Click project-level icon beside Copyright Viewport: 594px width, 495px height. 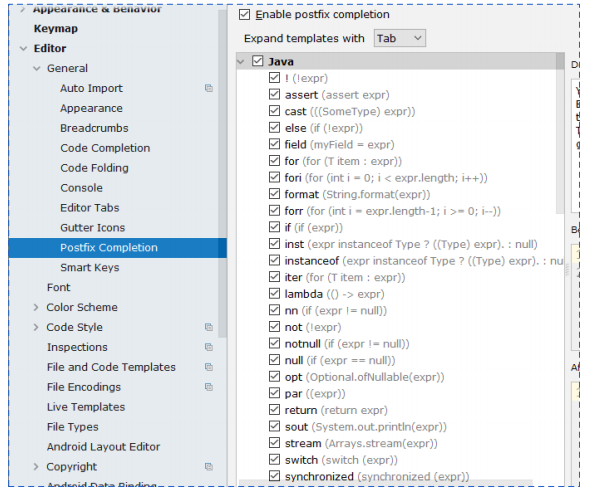coord(209,467)
